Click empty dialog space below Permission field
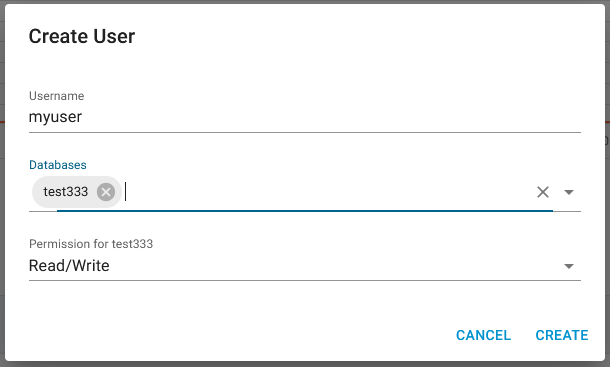Screen dimensions: 610x367 click(x=305, y=302)
